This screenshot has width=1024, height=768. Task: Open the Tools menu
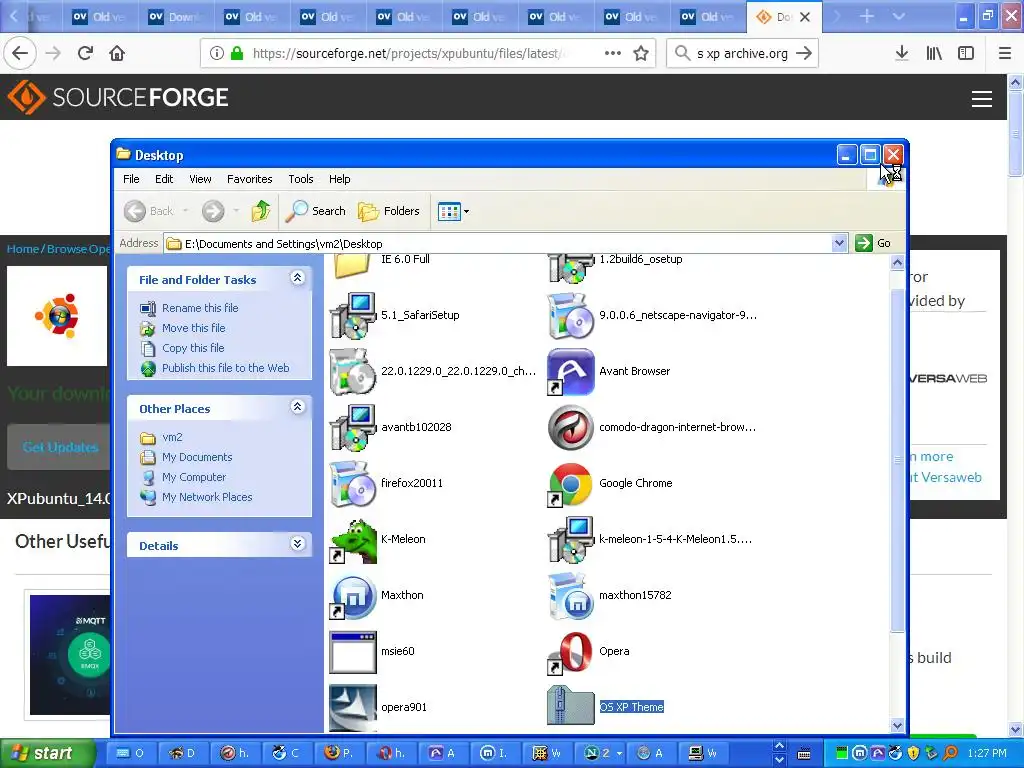301,179
